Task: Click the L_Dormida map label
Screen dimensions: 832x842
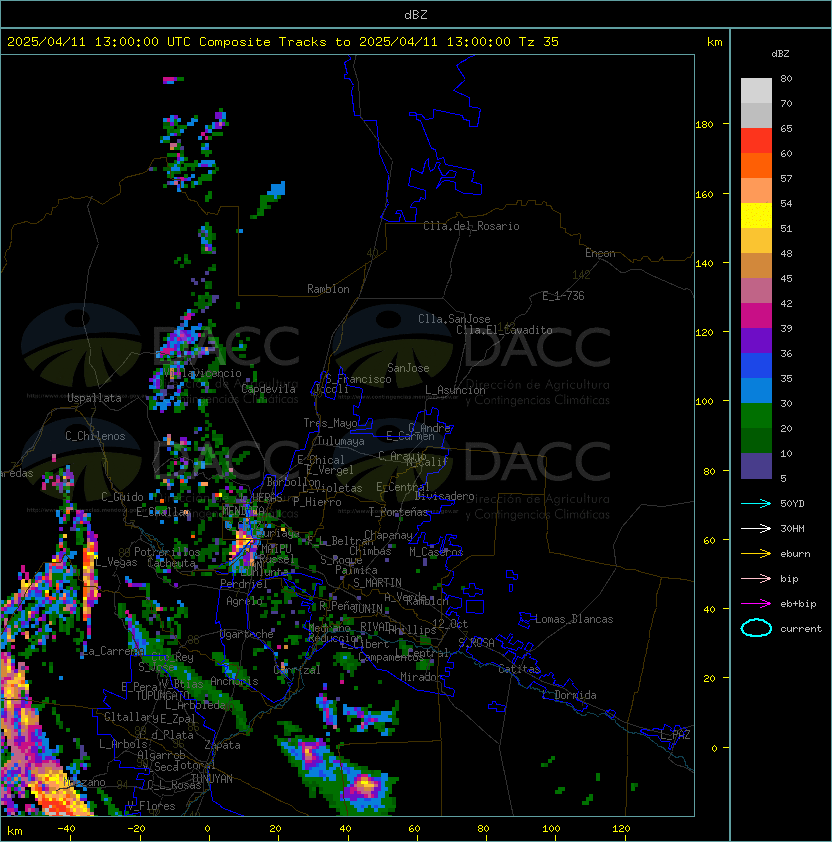Action: tap(569, 695)
